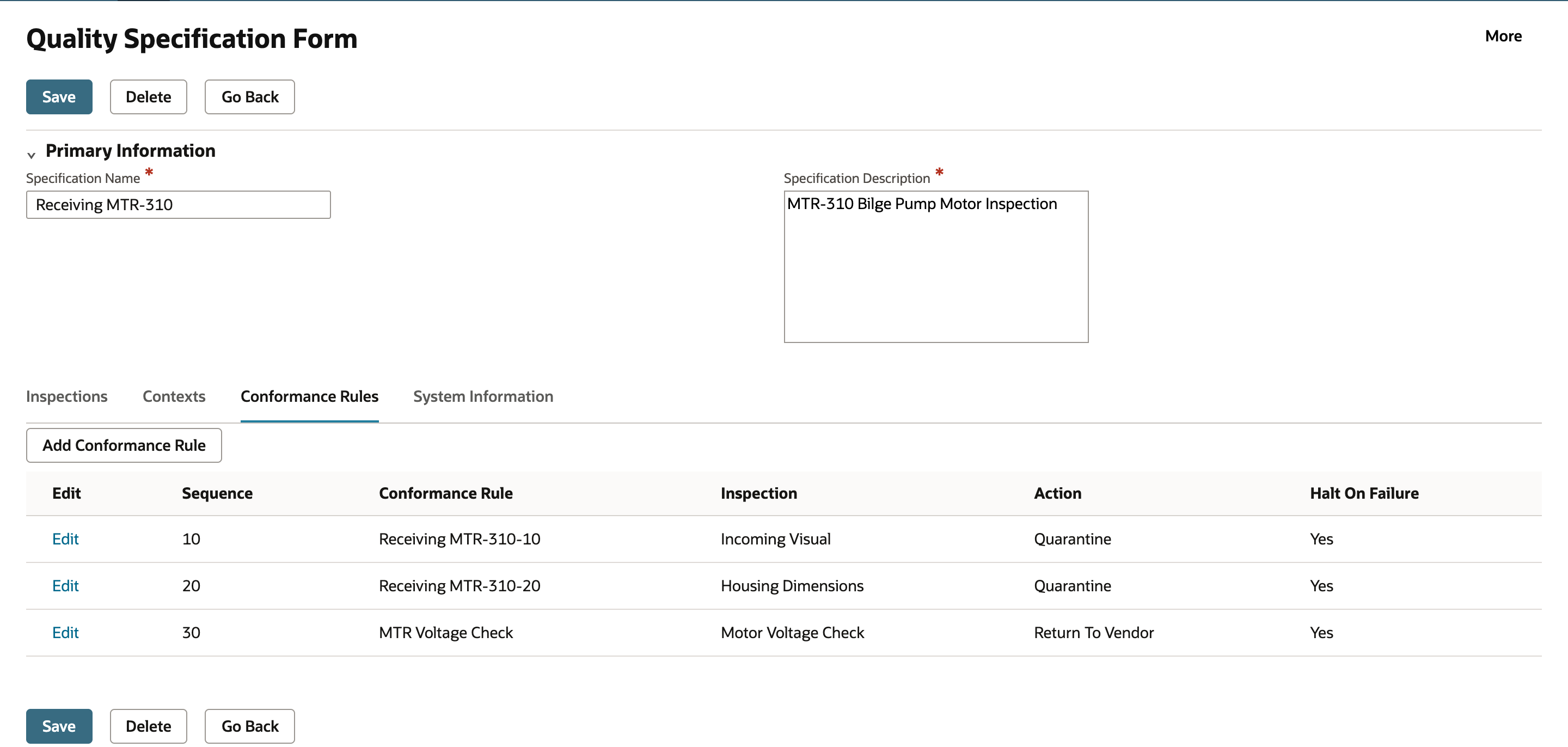Click Add Conformance Rule button
Image resolution: width=1568 pixels, height=747 pixels.
[124, 445]
